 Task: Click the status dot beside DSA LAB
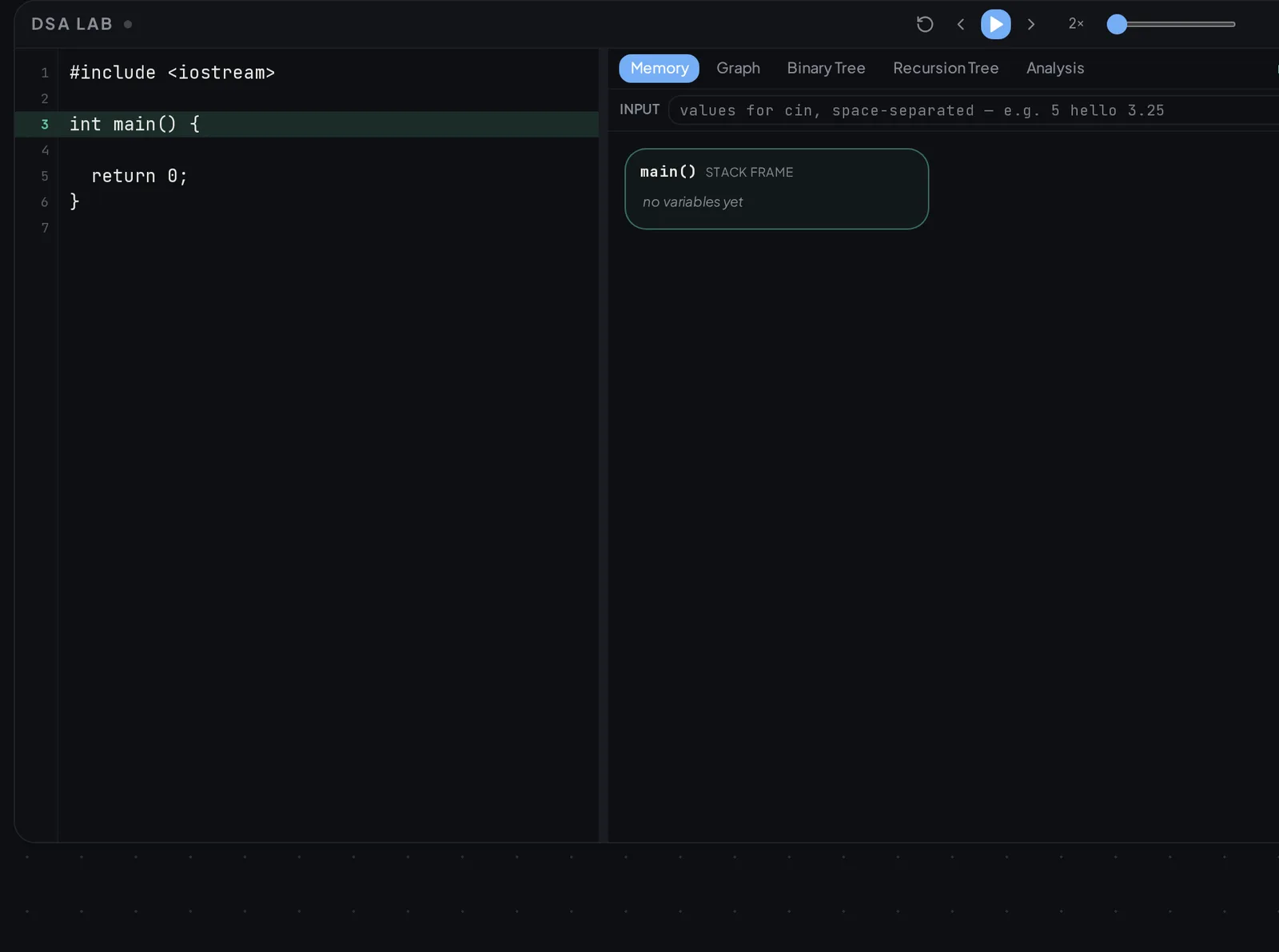(x=128, y=24)
